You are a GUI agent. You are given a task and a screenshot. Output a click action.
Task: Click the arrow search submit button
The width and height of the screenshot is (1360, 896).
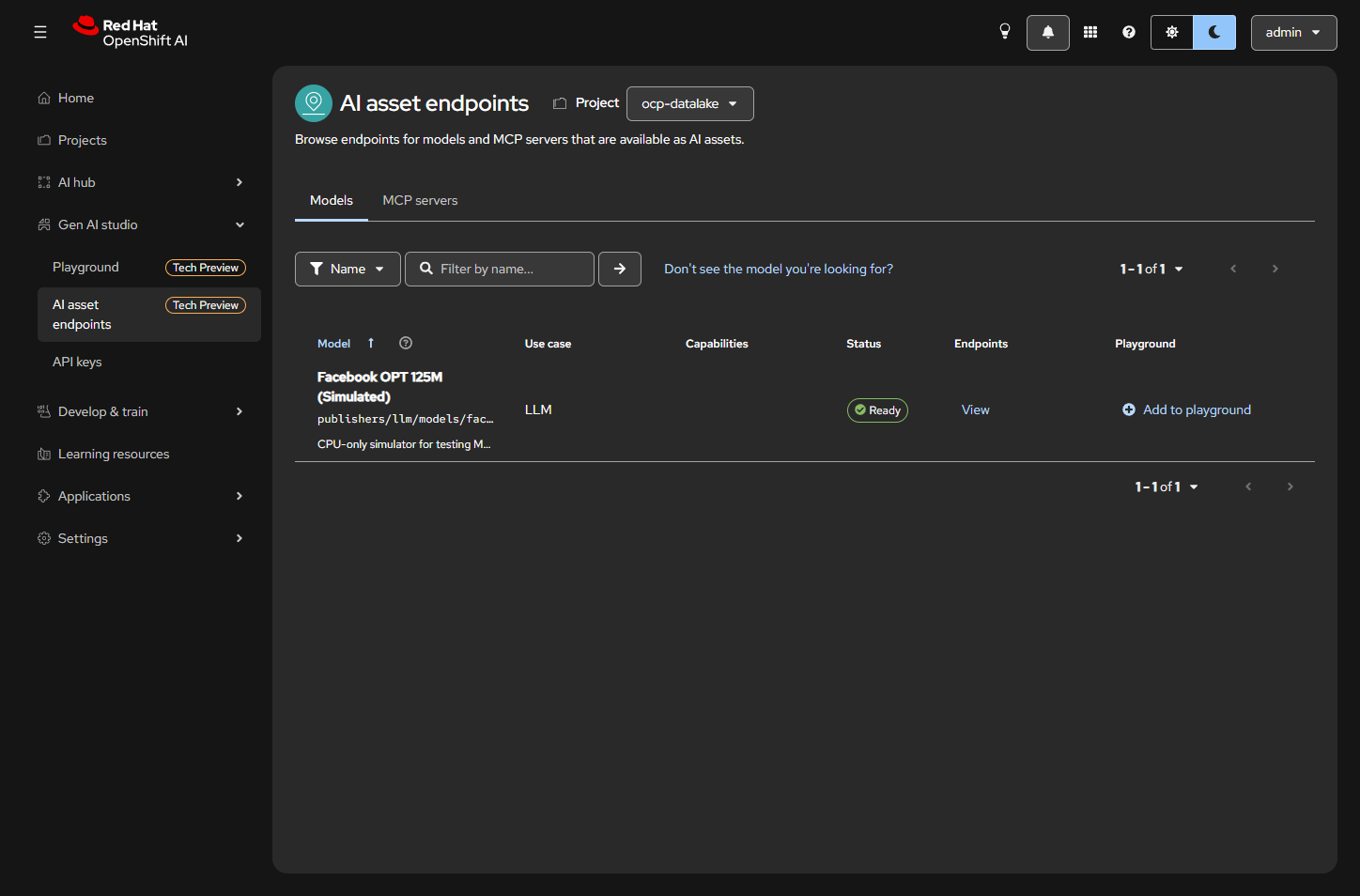[x=620, y=269]
